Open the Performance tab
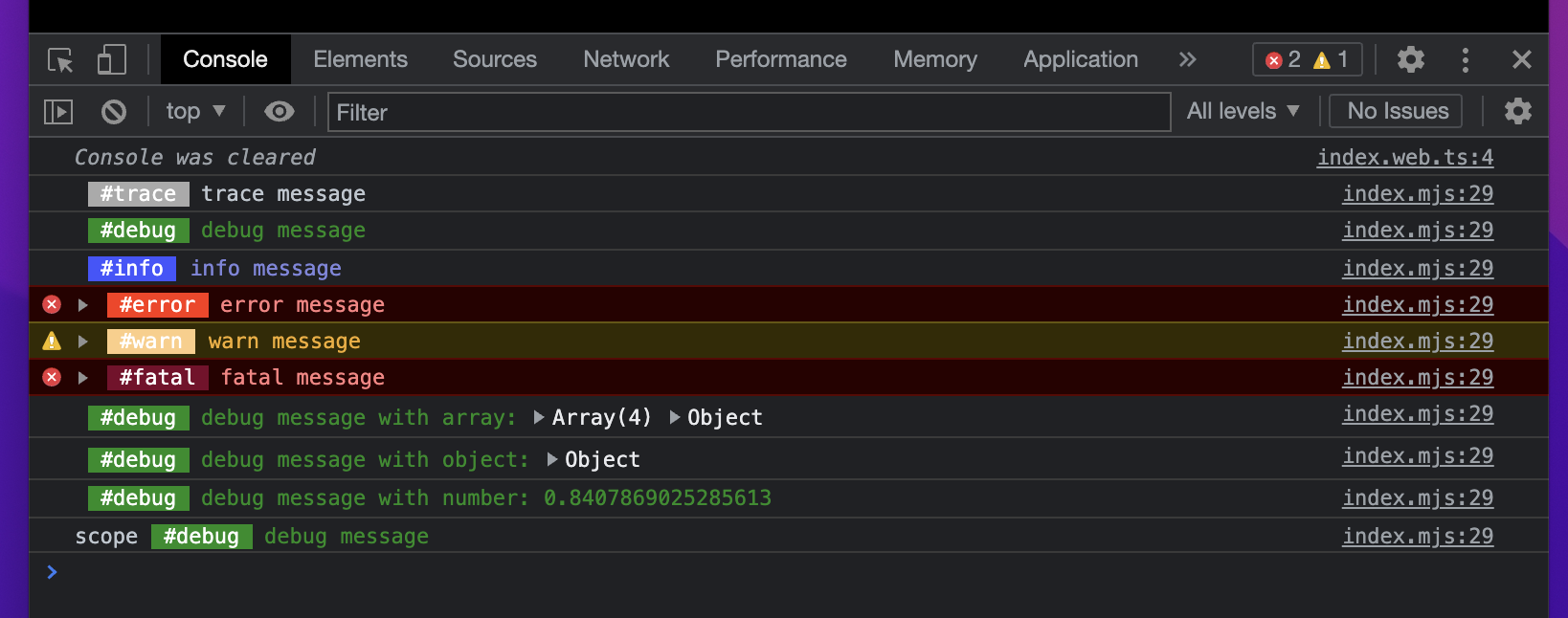This screenshot has width=1568, height=618. (x=780, y=59)
